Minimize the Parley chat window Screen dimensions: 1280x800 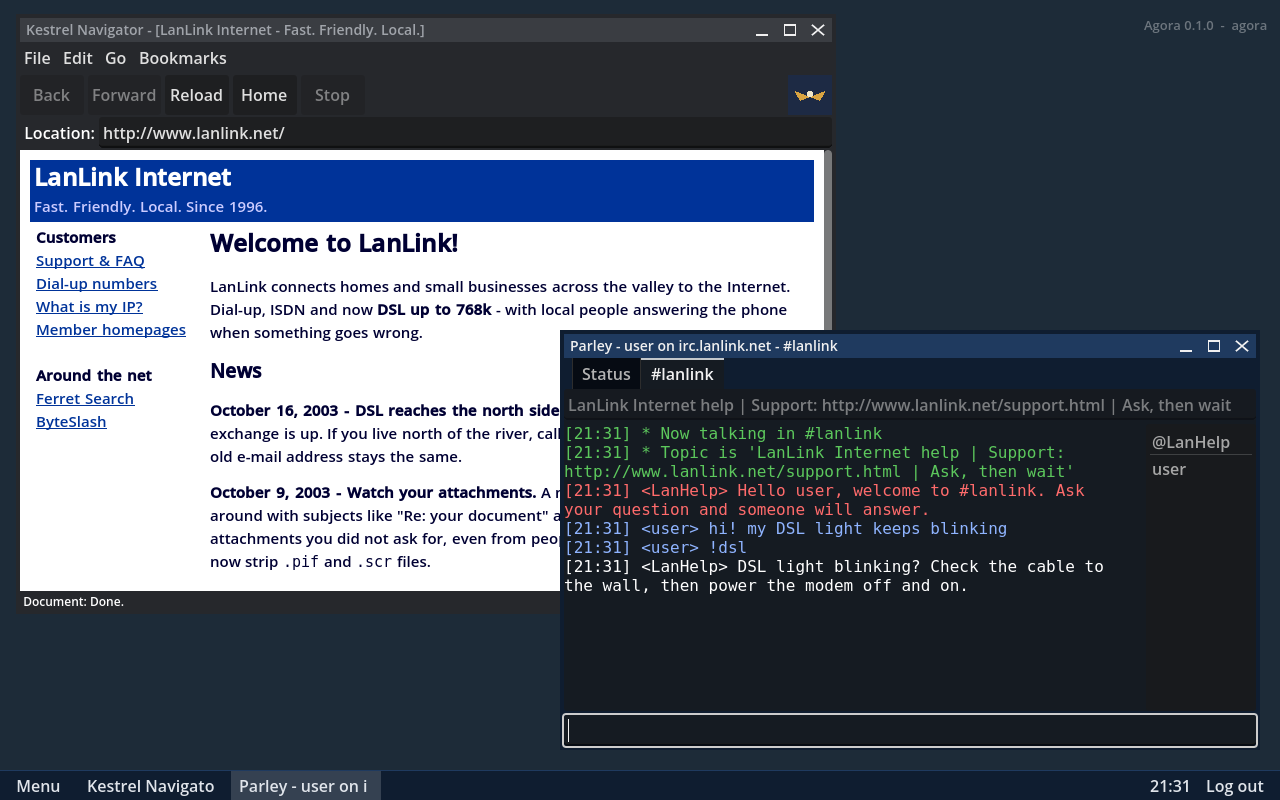tap(1186, 346)
